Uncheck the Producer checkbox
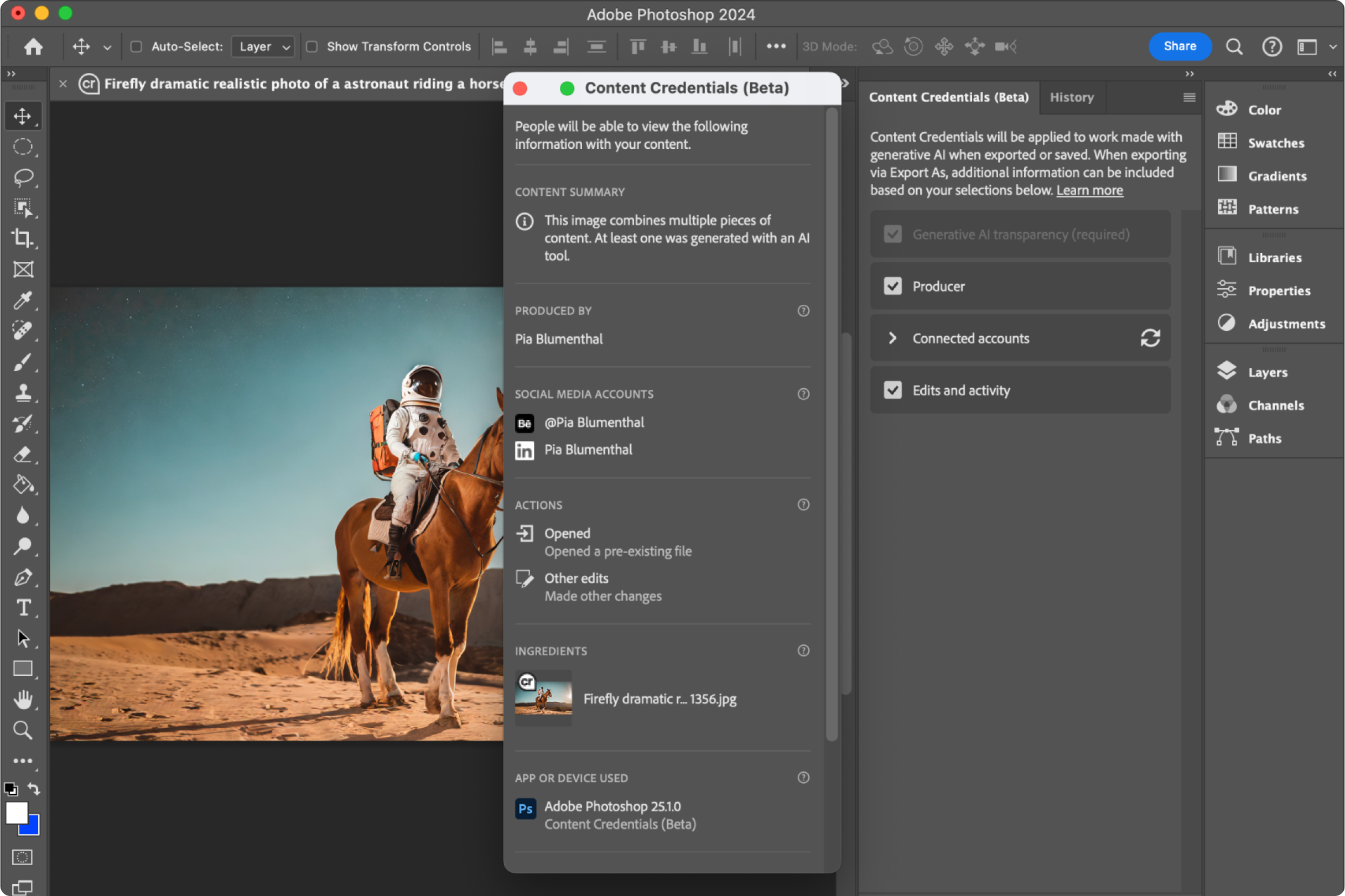The height and width of the screenshot is (896, 1345). pos(892,286)
